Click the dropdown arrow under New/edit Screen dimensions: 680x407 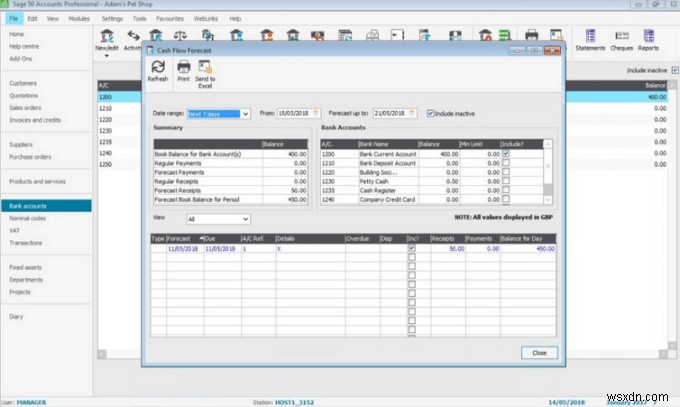[107, 56]
